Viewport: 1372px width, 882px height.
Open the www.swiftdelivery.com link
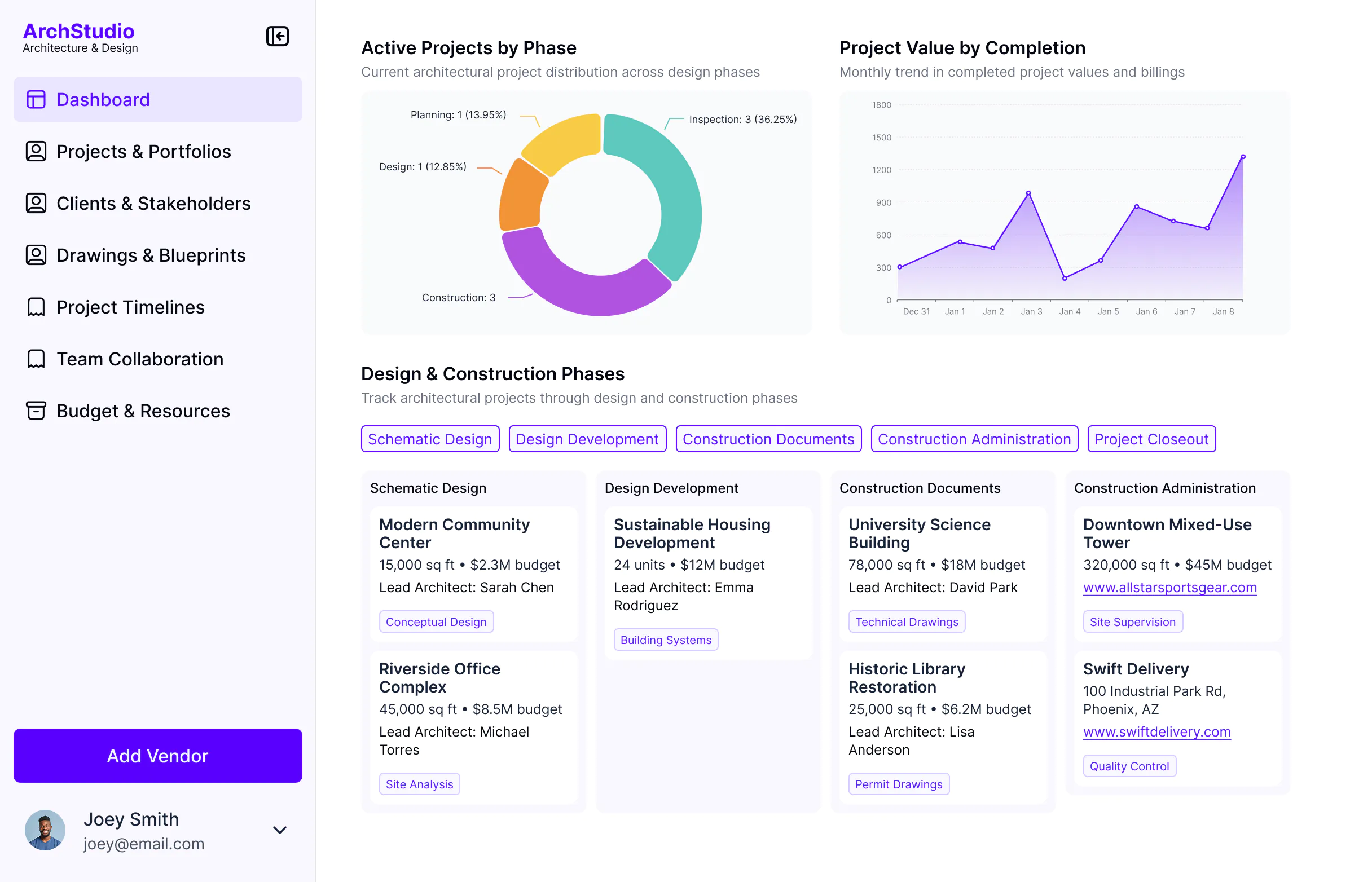point(1156,732)
